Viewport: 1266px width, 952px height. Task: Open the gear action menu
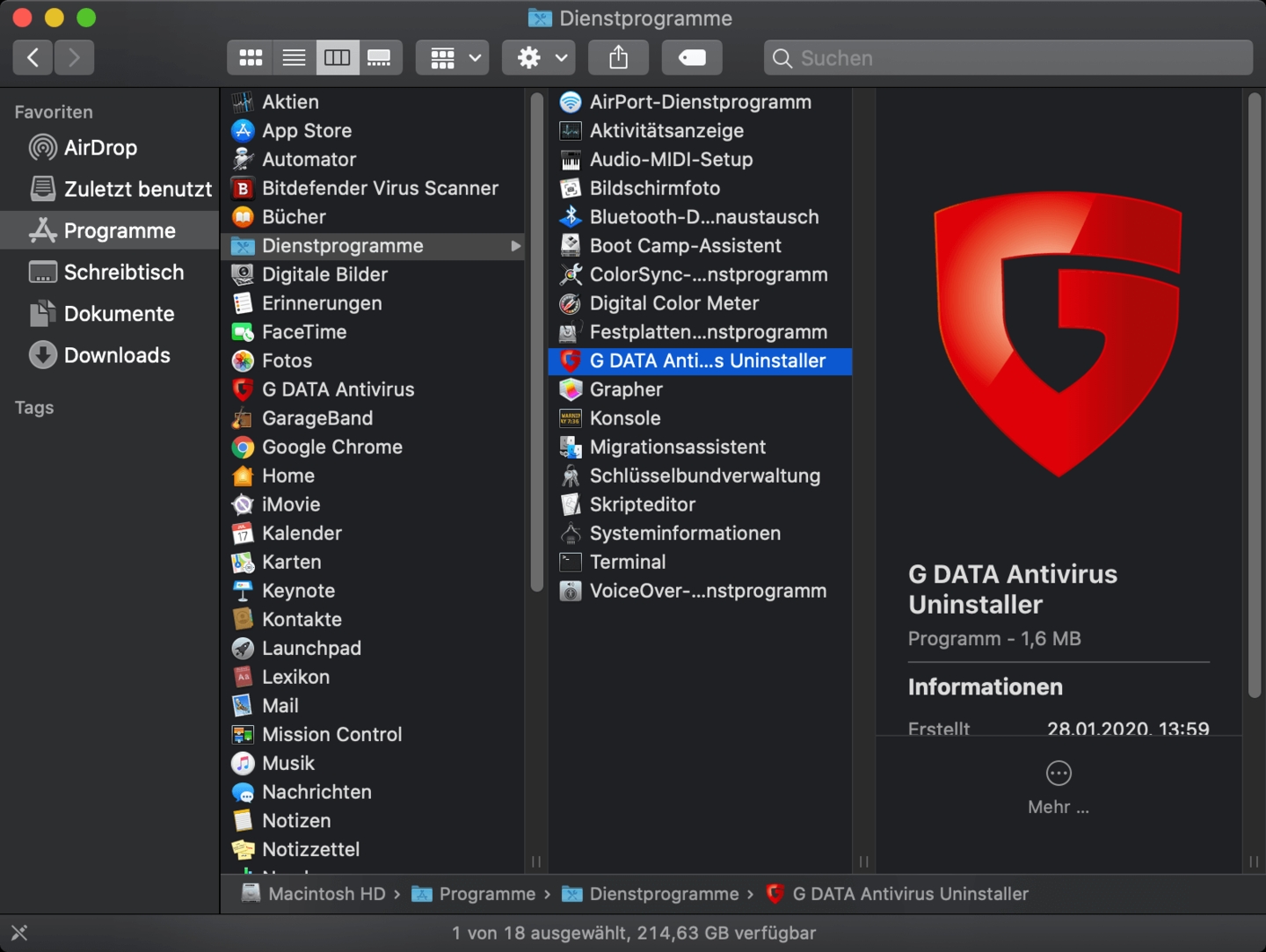tap(539, 58)
